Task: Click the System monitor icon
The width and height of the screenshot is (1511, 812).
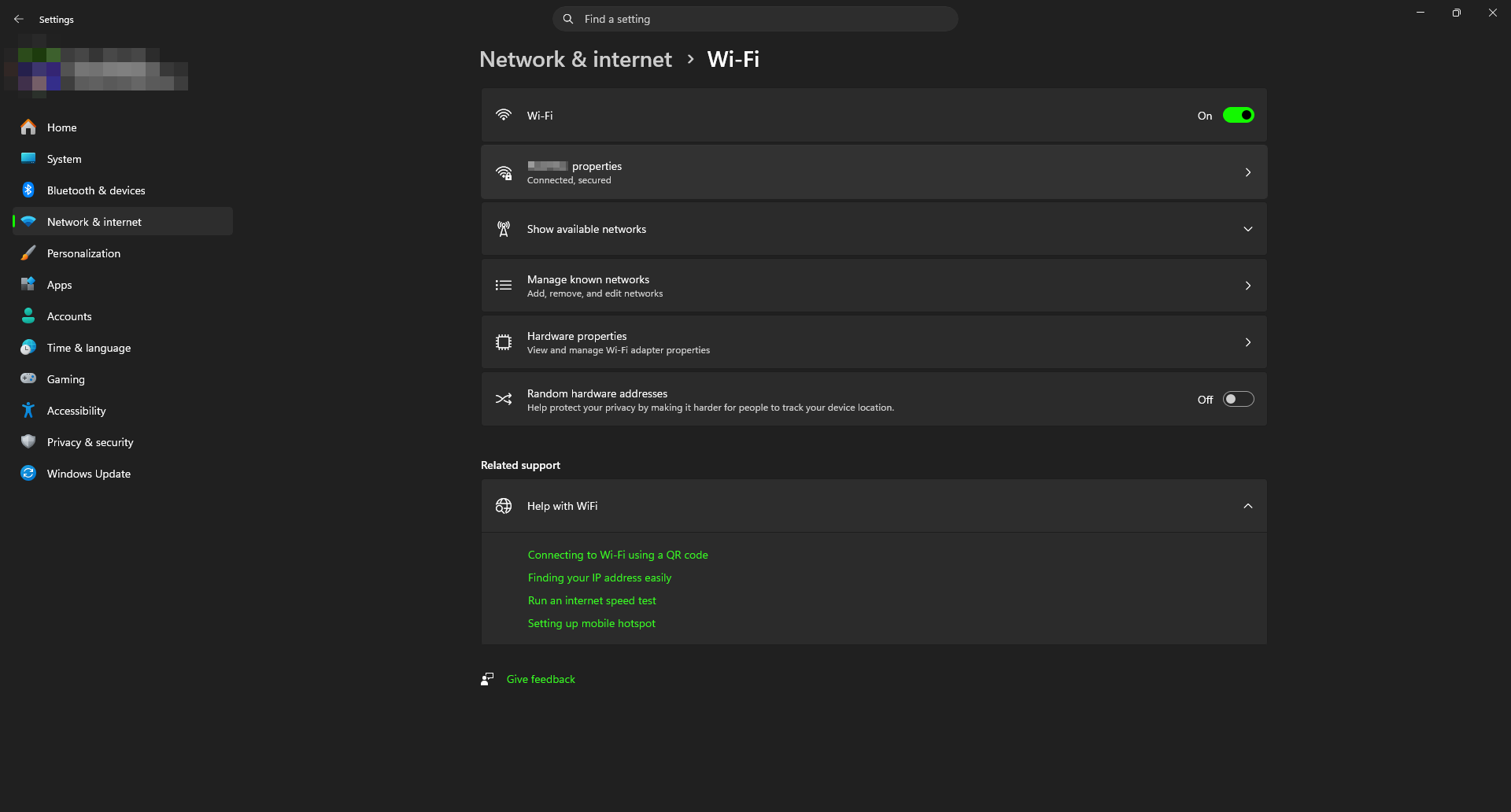Action: click(28, 158)
